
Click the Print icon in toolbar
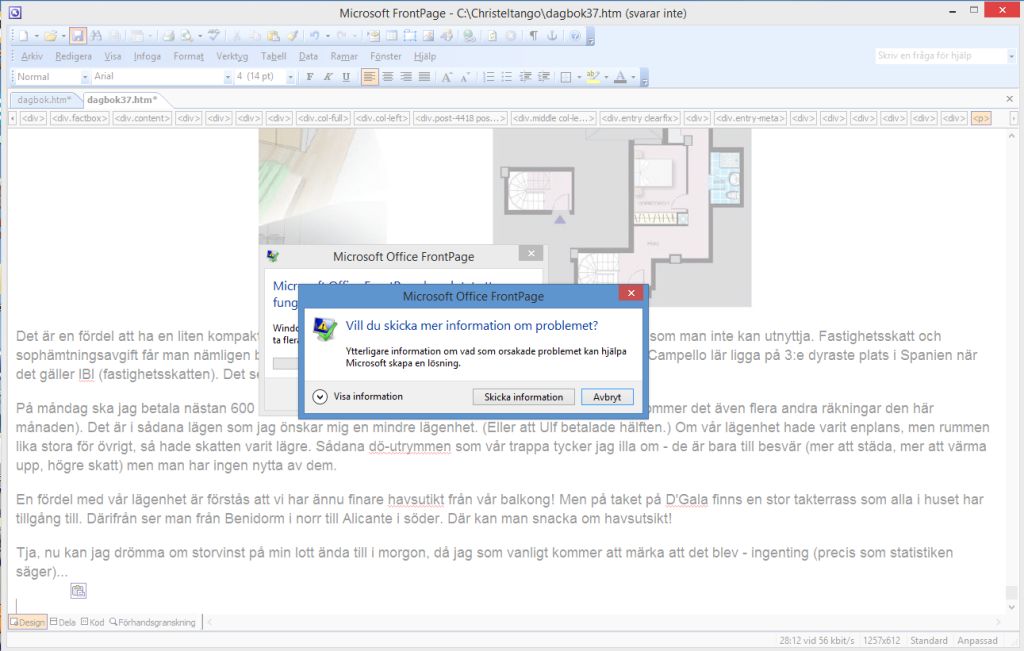168,35
